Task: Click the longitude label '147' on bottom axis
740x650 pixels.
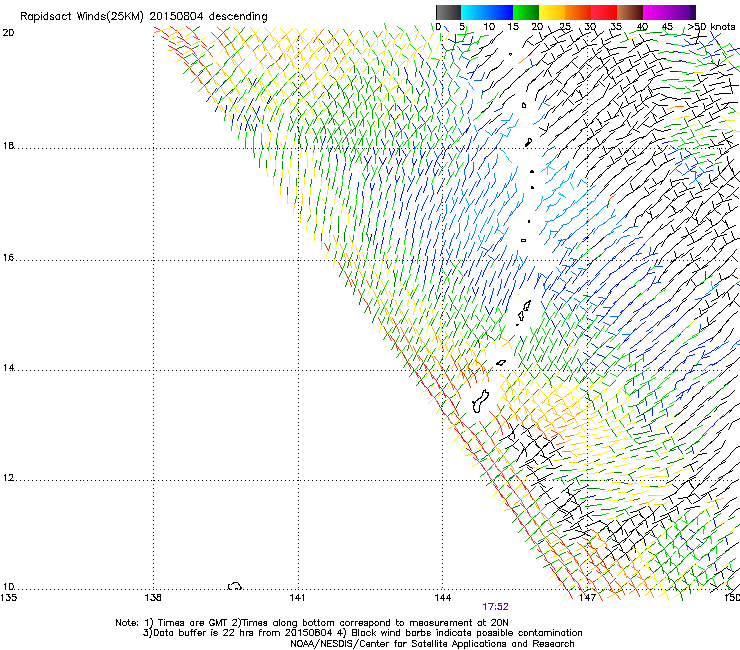Action: (x=587, y=598)
